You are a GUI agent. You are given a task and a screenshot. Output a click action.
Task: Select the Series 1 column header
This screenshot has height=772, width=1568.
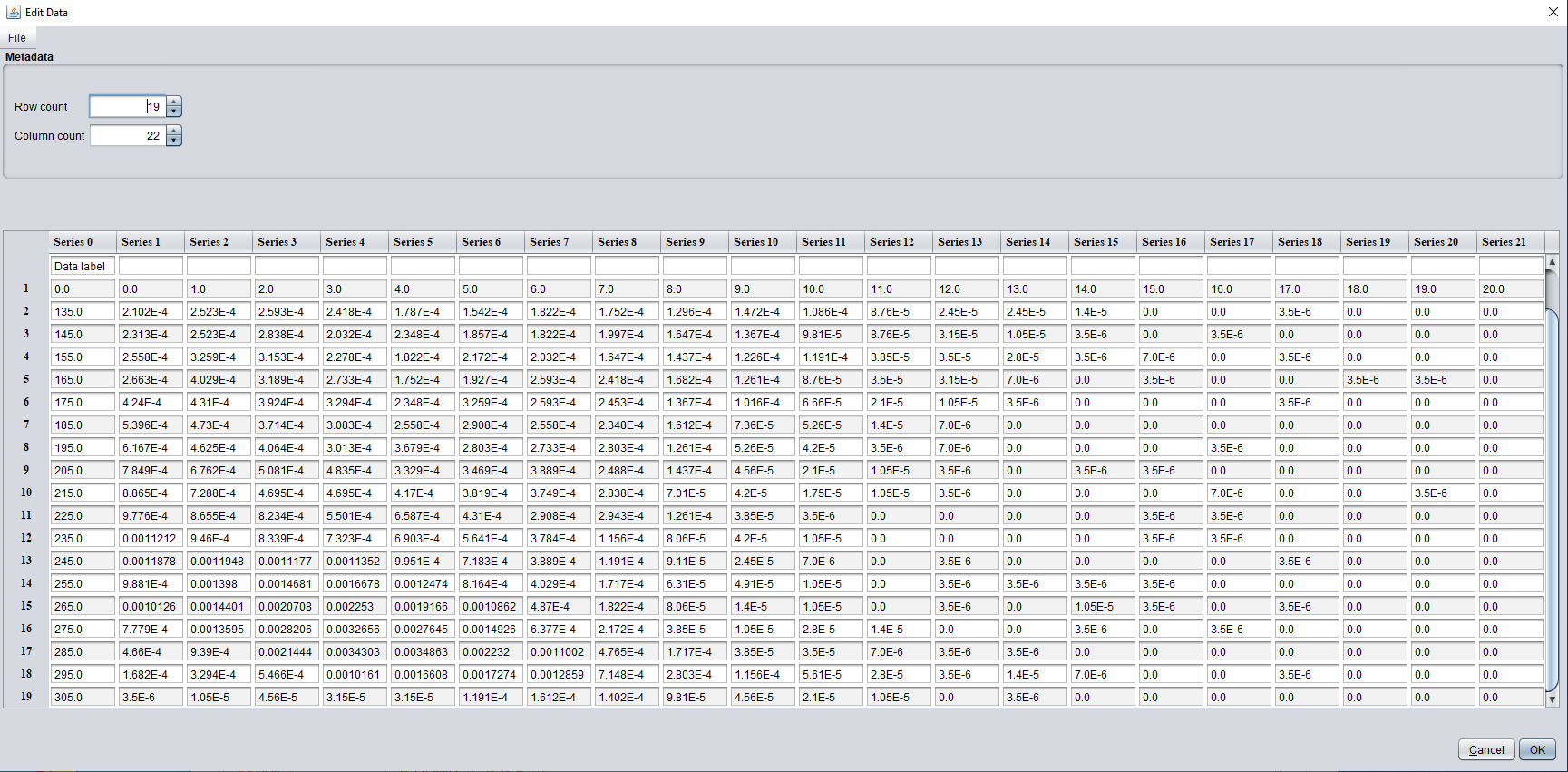coord(151,242)
